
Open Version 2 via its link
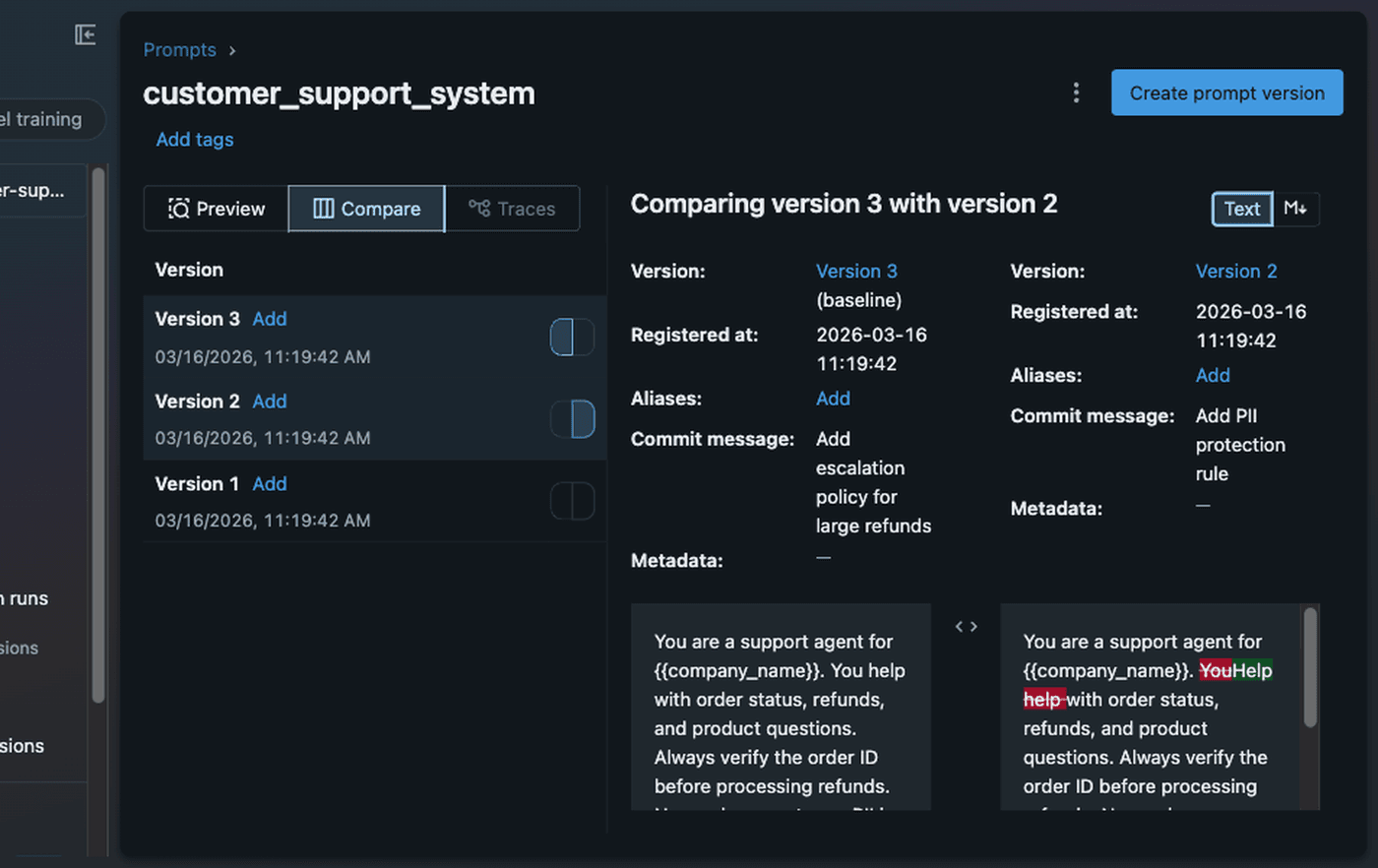pos(1235,271)
